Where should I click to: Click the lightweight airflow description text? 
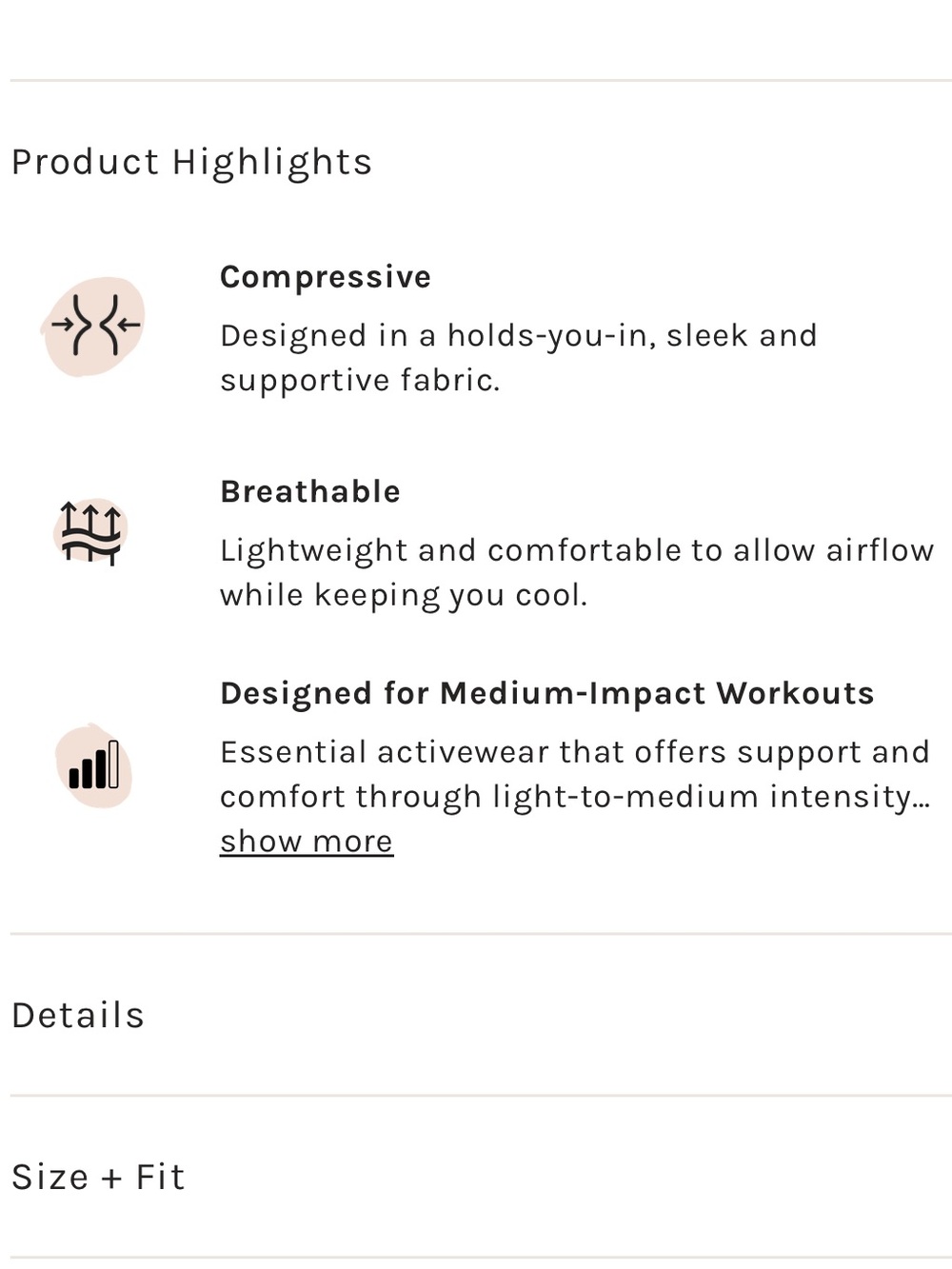tap(577, 572)
